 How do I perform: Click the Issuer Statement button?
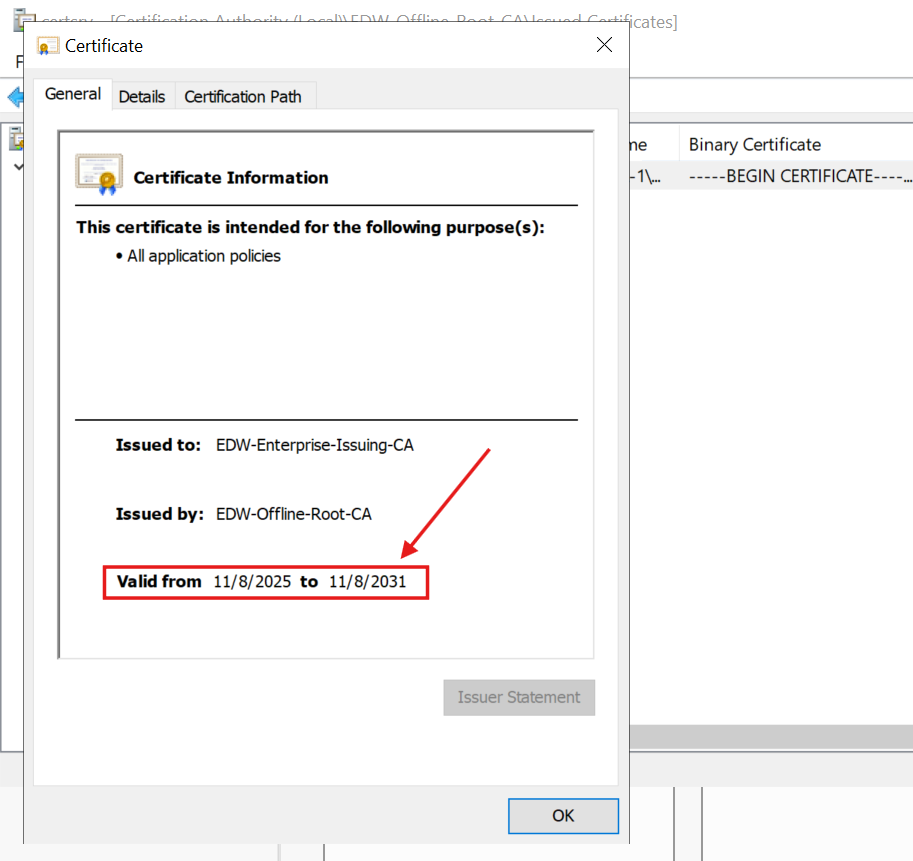pos(519,697)
